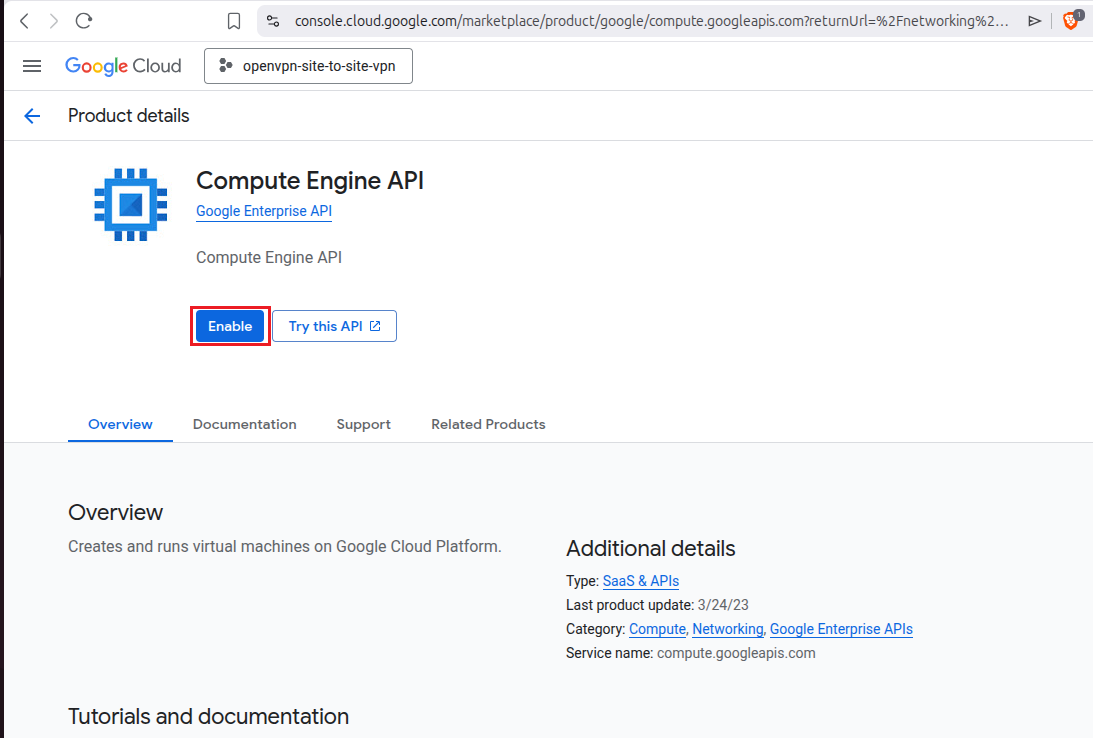1093x738 pixels.
Task: Click the Tutorials and documentation heading
Action: 208,716
